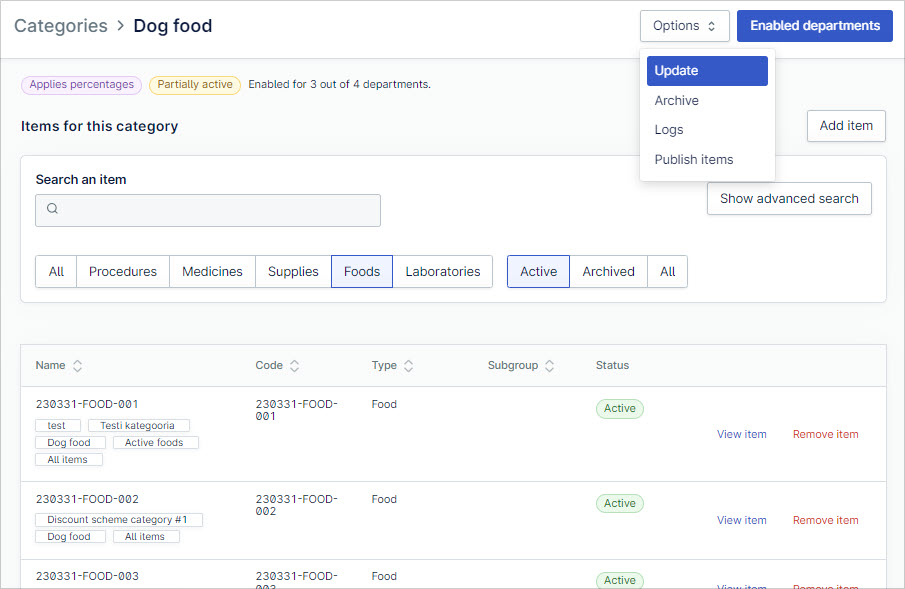Click the 'test' category tag
Viewport: 905px width, 589px height.
[58, 426]
